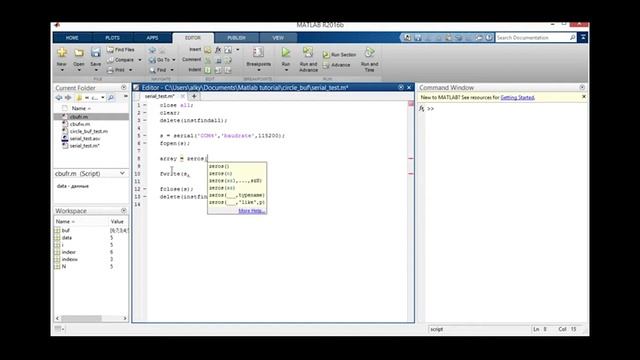Click the help question mark icon in quick access bar

click(x=489, y=38)
